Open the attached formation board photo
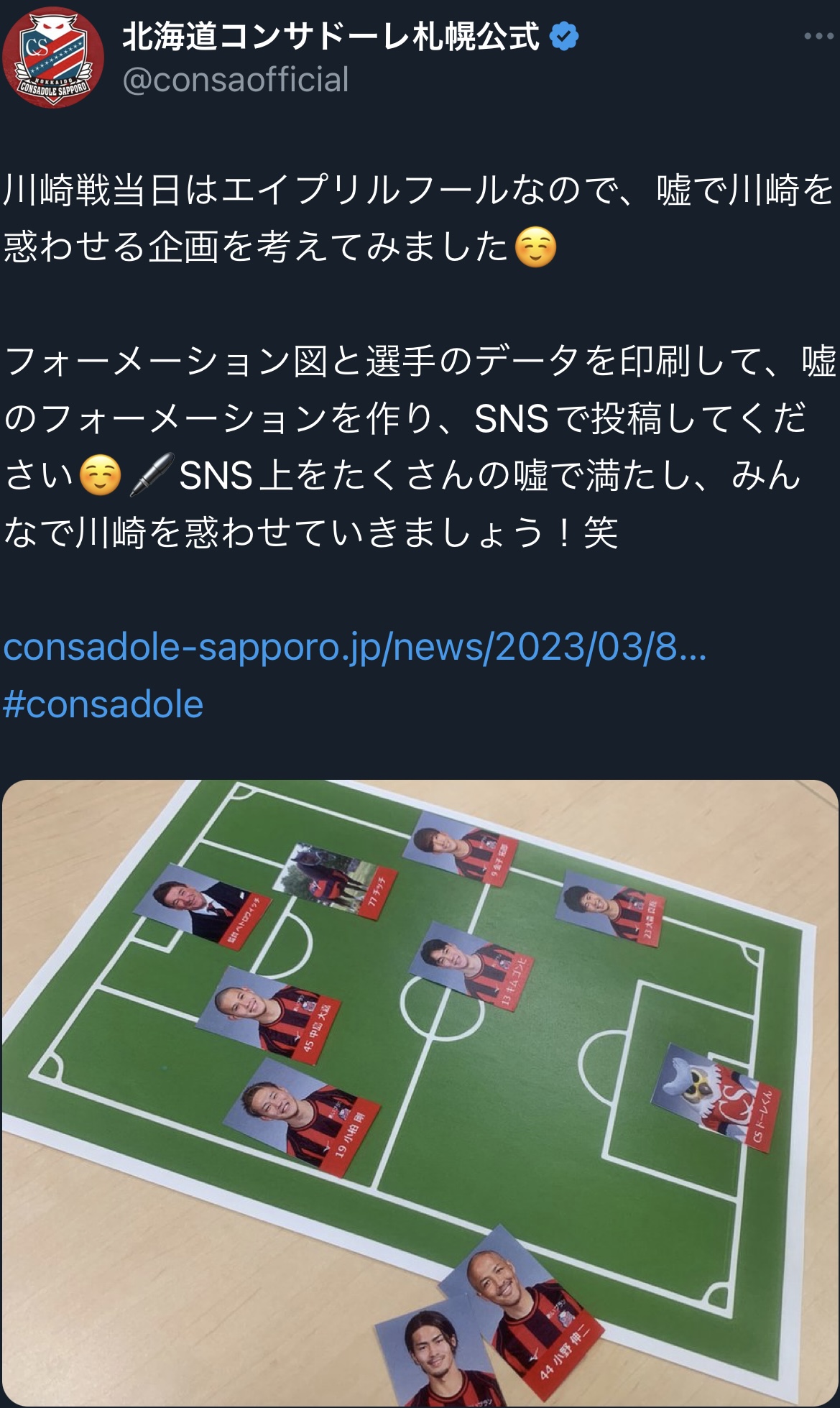840x1408 pixels. click(x=420, y=1092)
